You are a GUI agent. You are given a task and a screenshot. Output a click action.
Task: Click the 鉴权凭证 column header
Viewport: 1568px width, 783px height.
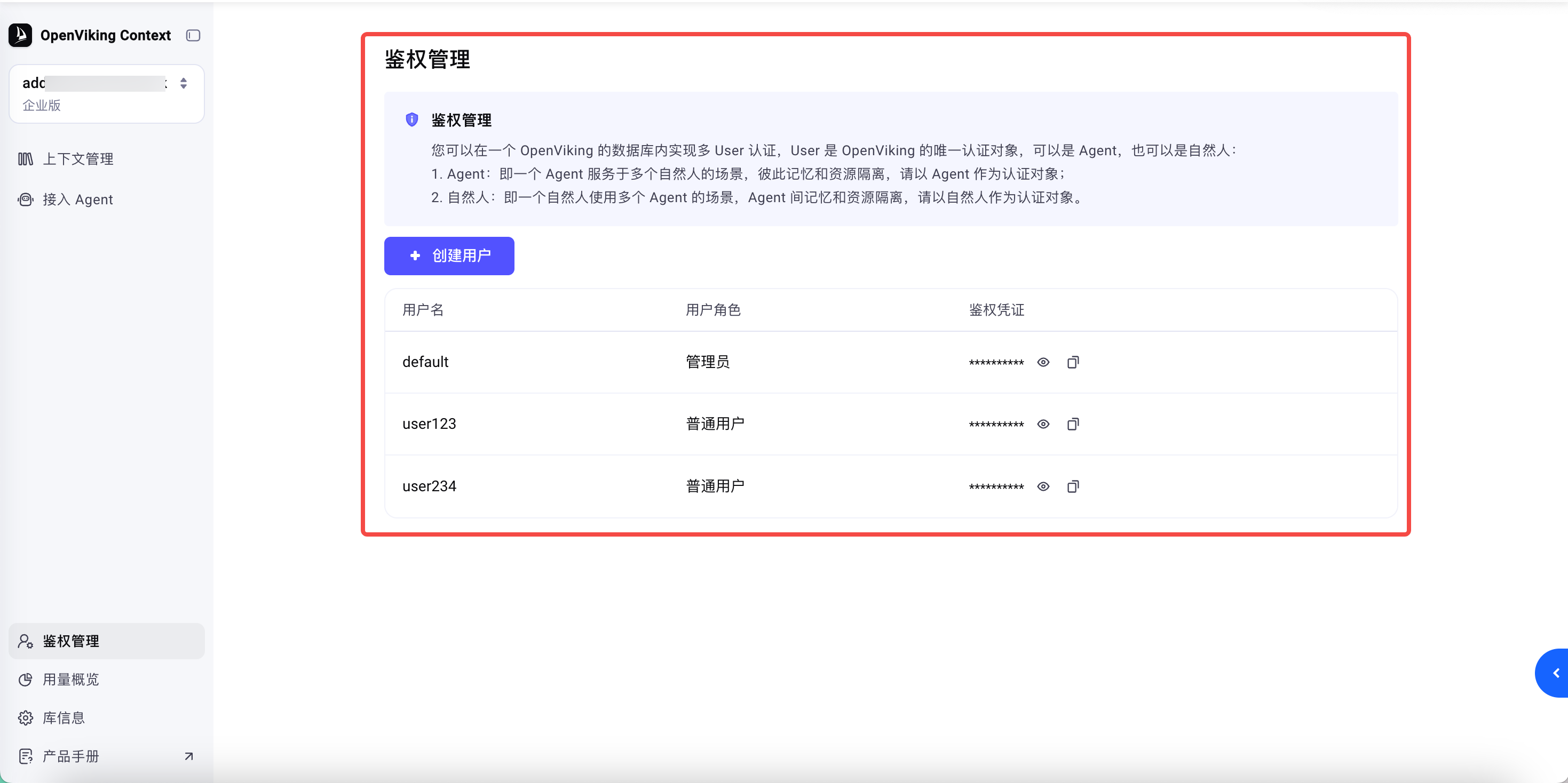click(996, 310)
